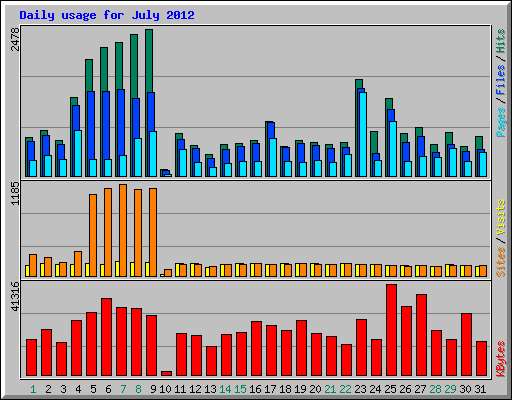Click the cyan pages bar for day 23
This screenshot has width=512, height=400.
(x=363, y=134)
